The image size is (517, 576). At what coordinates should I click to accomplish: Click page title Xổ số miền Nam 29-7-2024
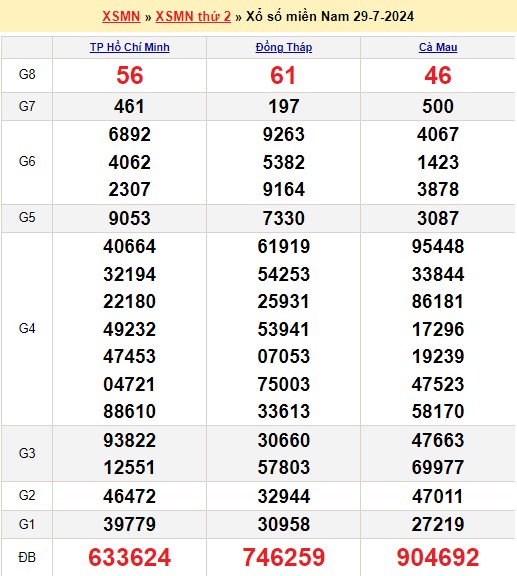coord(330,17)
